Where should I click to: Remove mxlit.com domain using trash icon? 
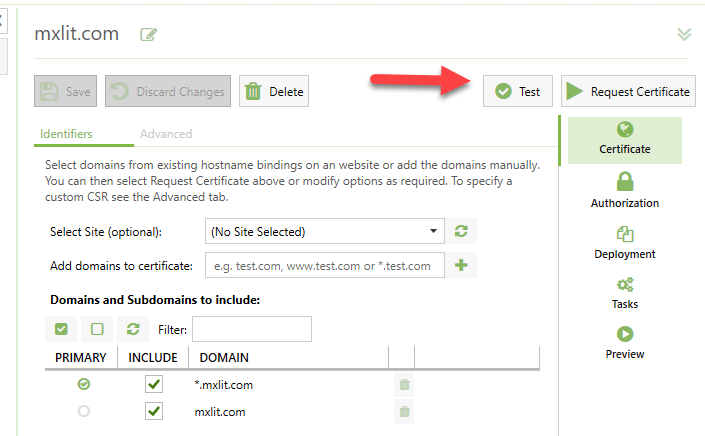click(x=404, y=411)
